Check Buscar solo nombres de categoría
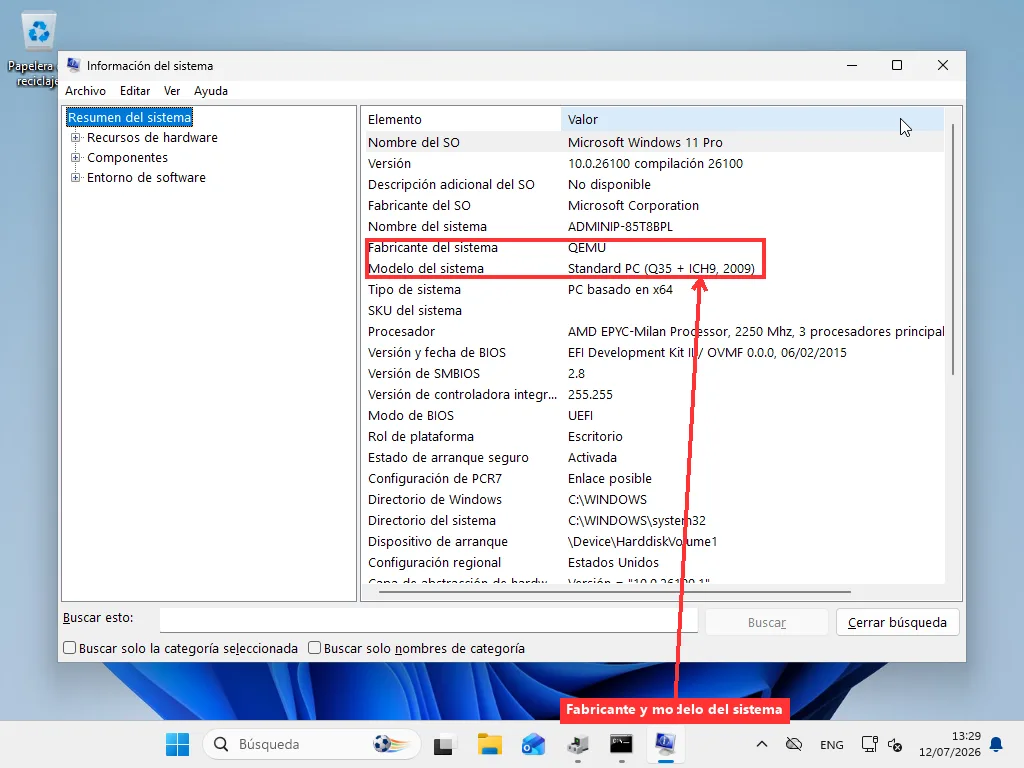 click(314, 648)
